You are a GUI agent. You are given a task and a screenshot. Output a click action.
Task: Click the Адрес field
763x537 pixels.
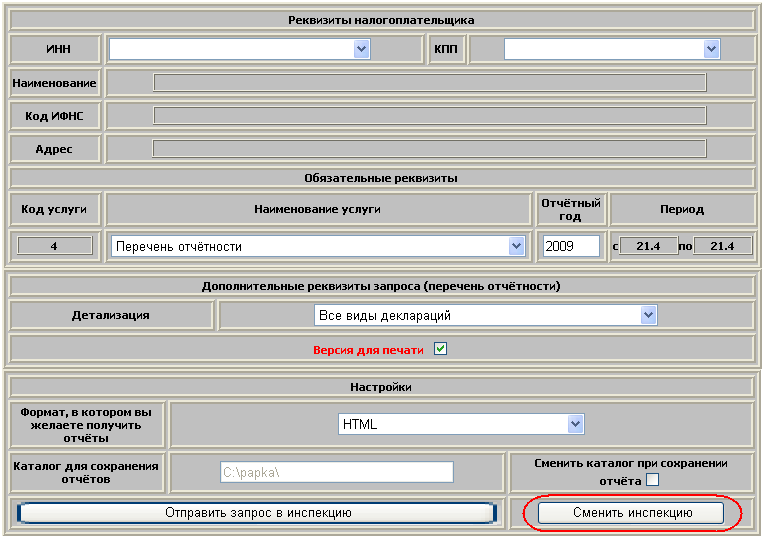tap(430, 149)
